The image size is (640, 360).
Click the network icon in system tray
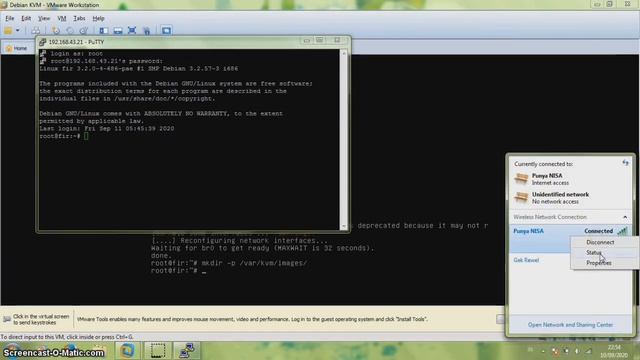tap(588, 351)
